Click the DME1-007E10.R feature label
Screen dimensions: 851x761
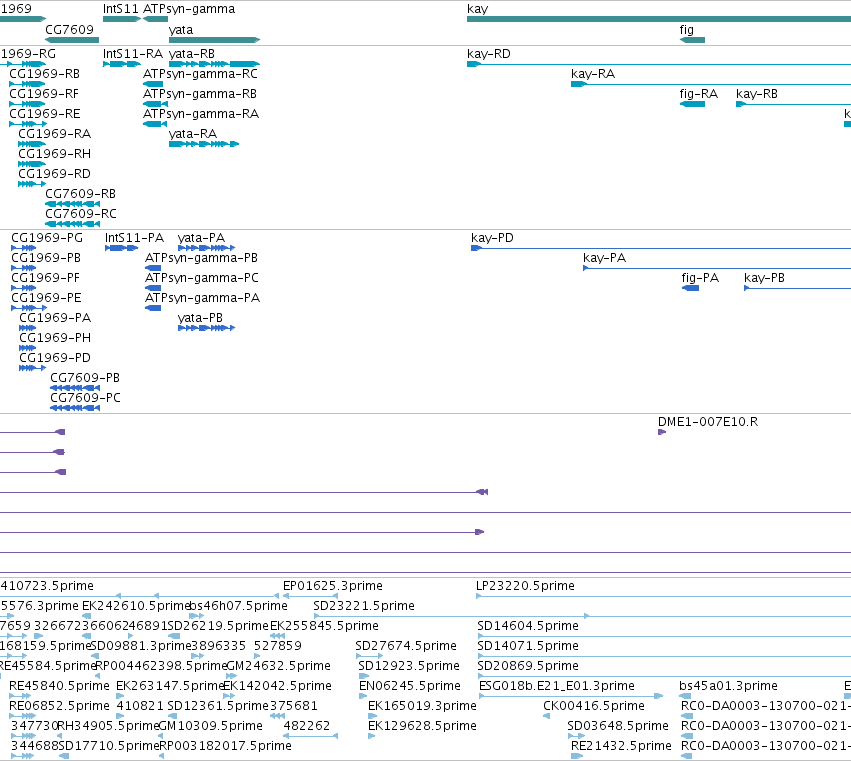click(x=708, y=422)
